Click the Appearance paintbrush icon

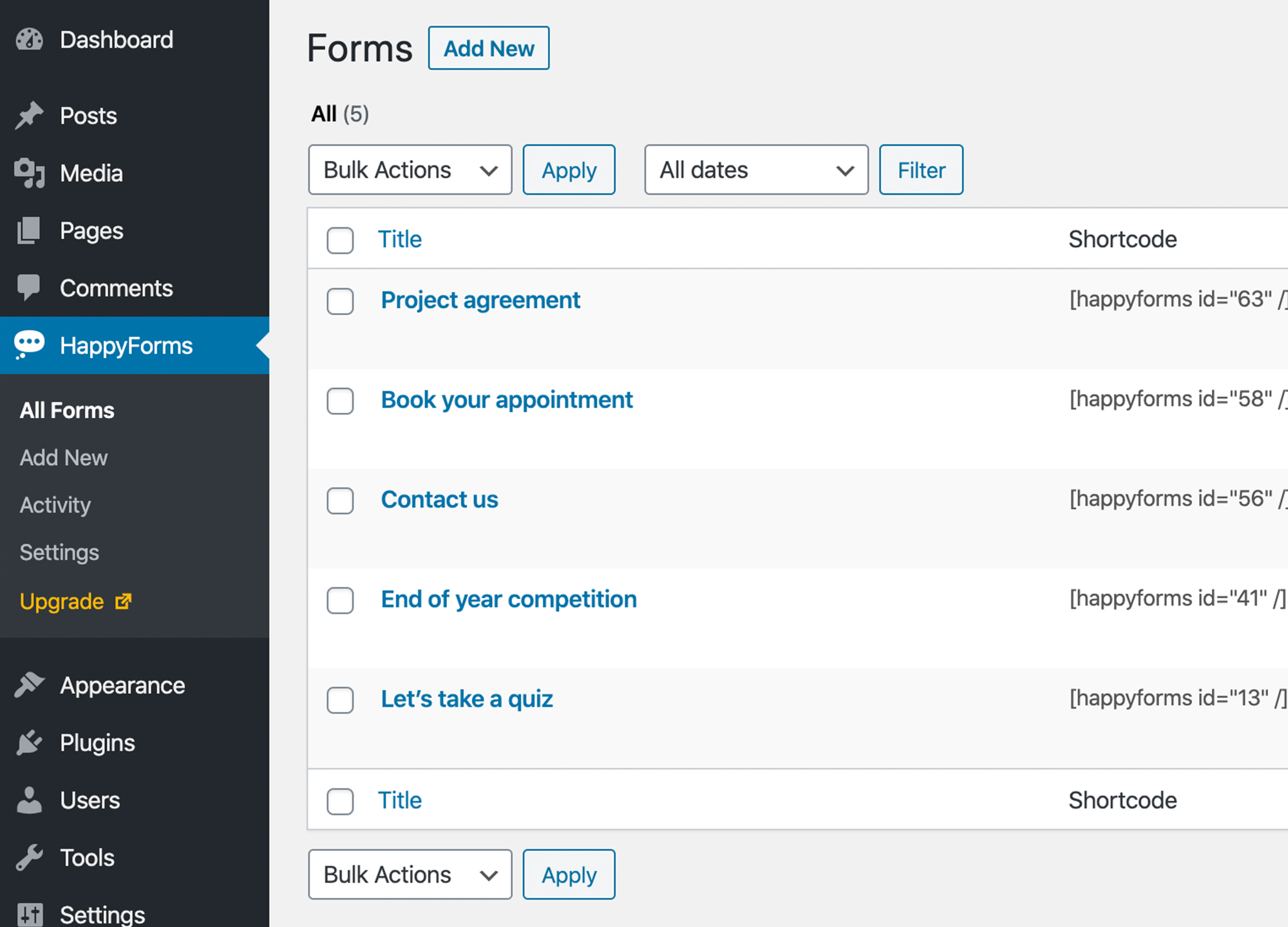[x=30, y=684]
